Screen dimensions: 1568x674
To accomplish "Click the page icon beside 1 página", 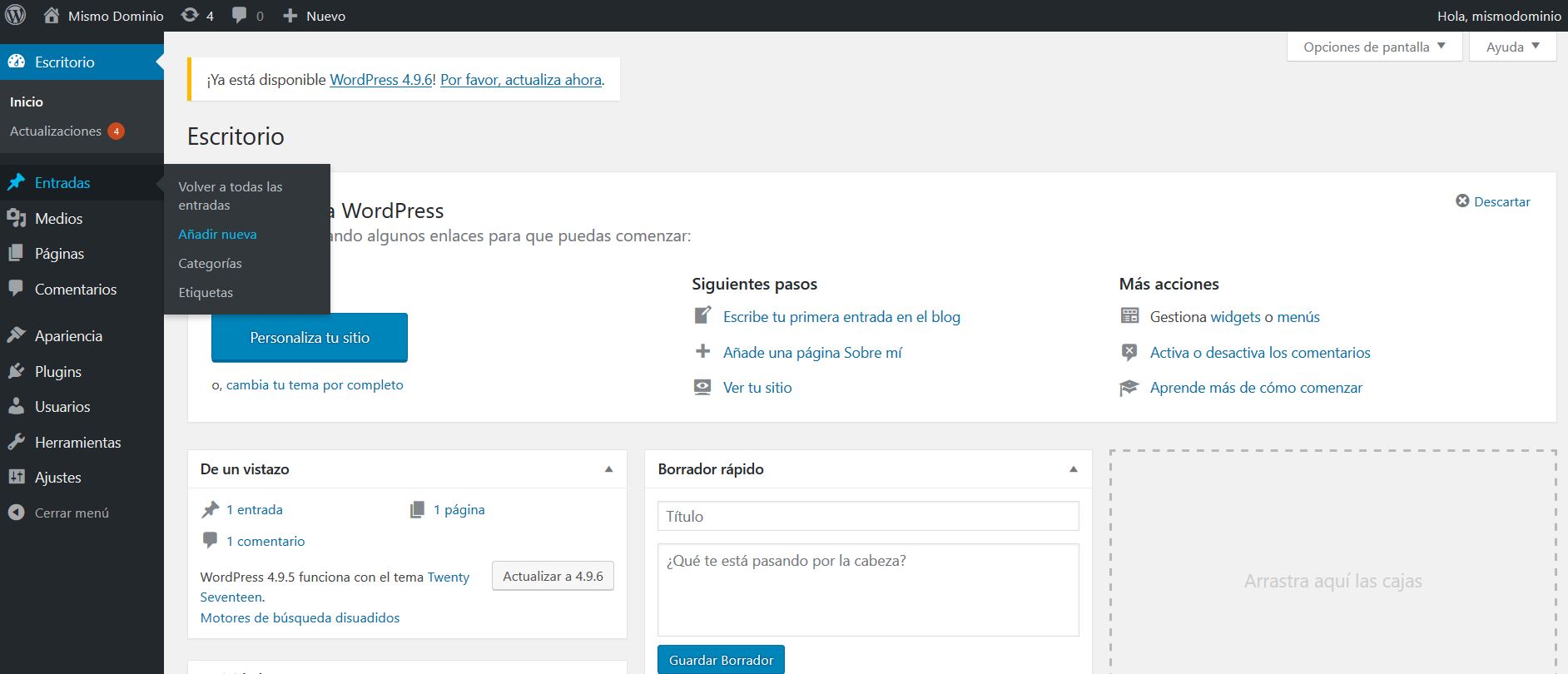I will point(417,509).
